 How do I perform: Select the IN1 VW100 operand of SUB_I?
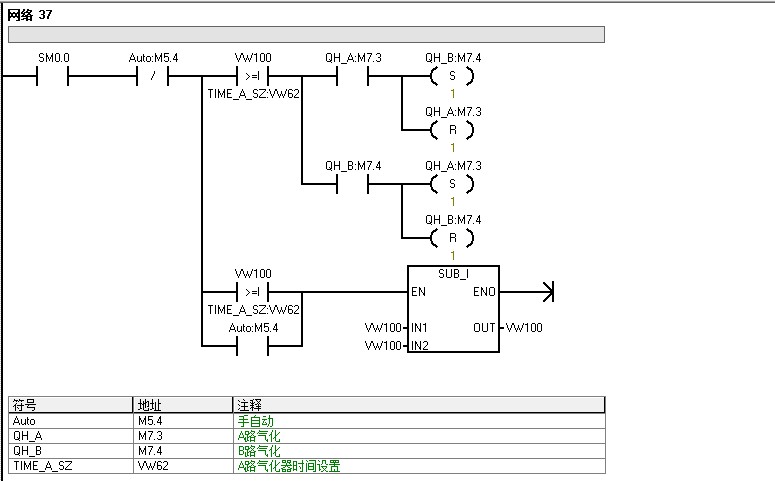point(383,328)
